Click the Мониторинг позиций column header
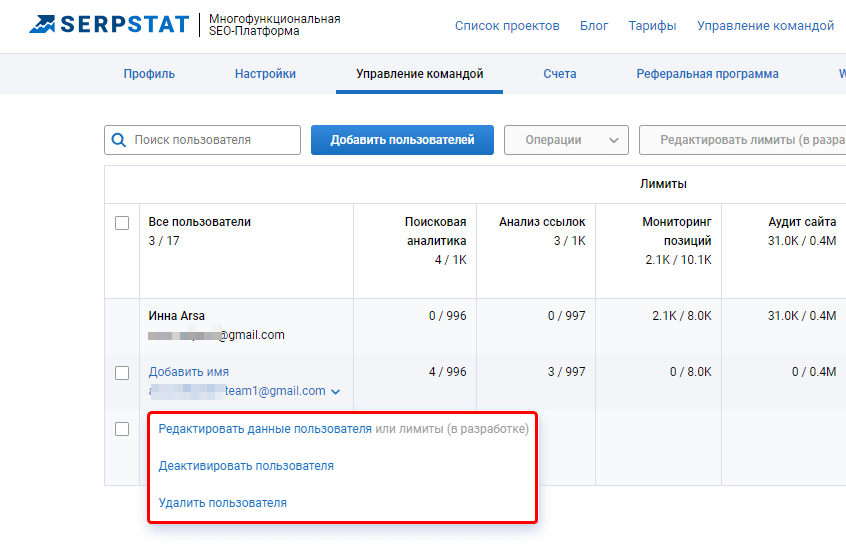 click(677, 231)
